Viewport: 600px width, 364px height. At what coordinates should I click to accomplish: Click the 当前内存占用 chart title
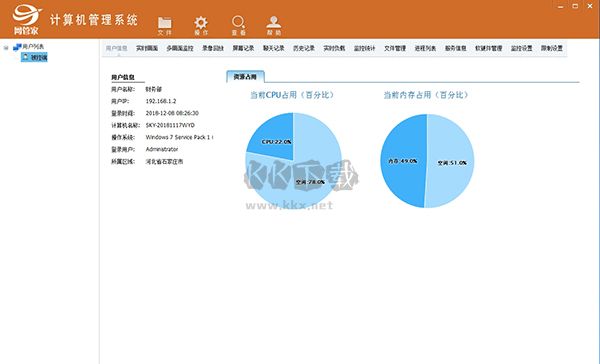pyautogui.click(x=426, y=95)
